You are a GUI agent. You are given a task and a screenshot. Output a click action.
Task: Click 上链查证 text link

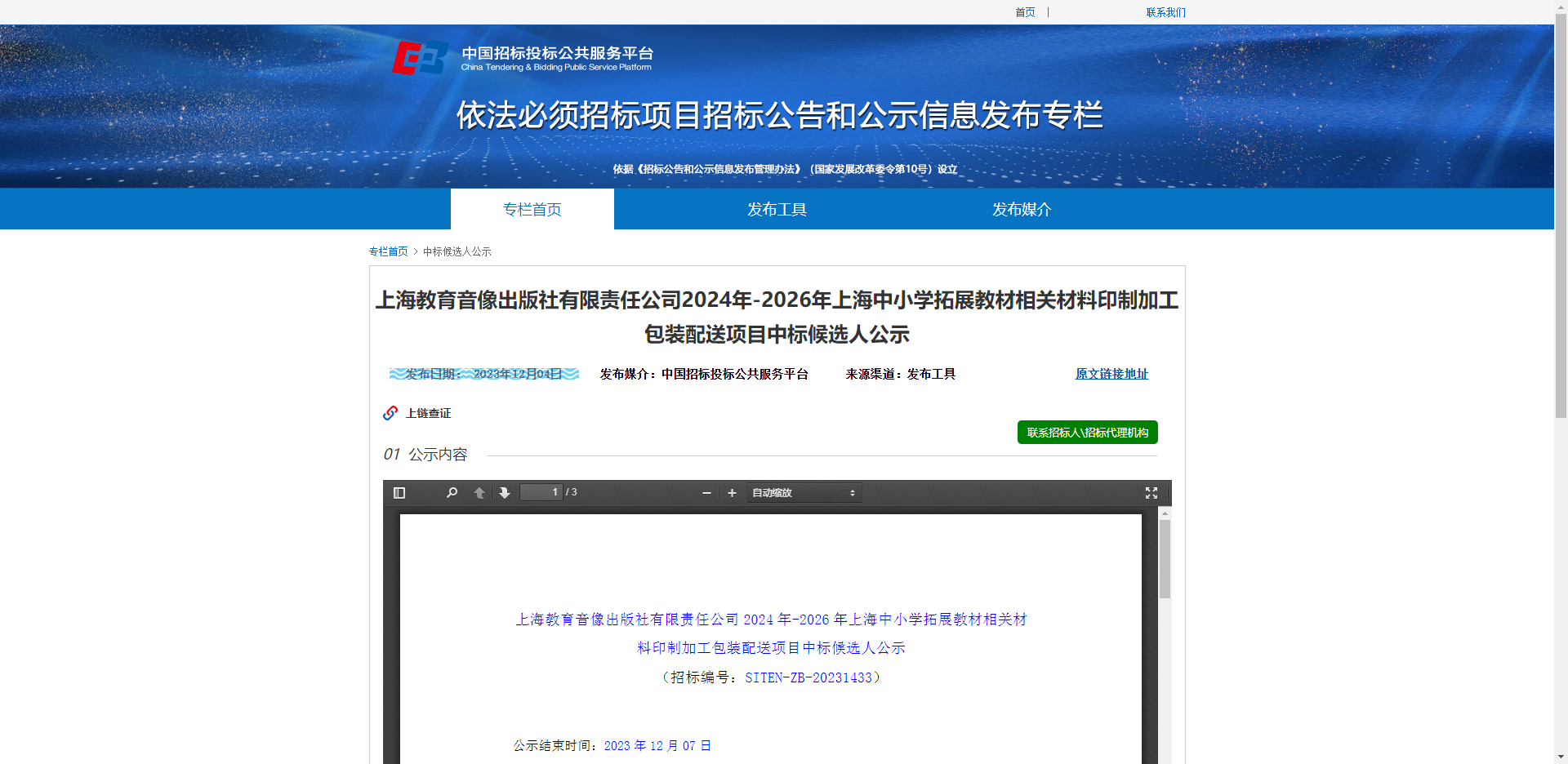pos(428,413)
